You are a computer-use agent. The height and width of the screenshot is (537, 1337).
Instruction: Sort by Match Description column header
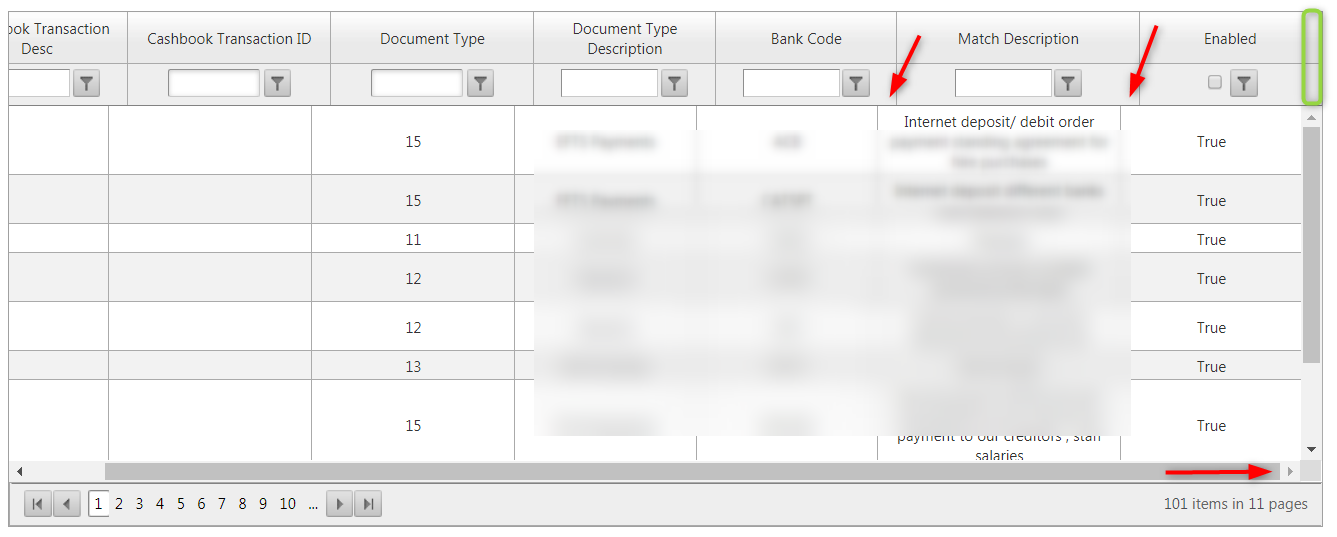click(1018, 39)
